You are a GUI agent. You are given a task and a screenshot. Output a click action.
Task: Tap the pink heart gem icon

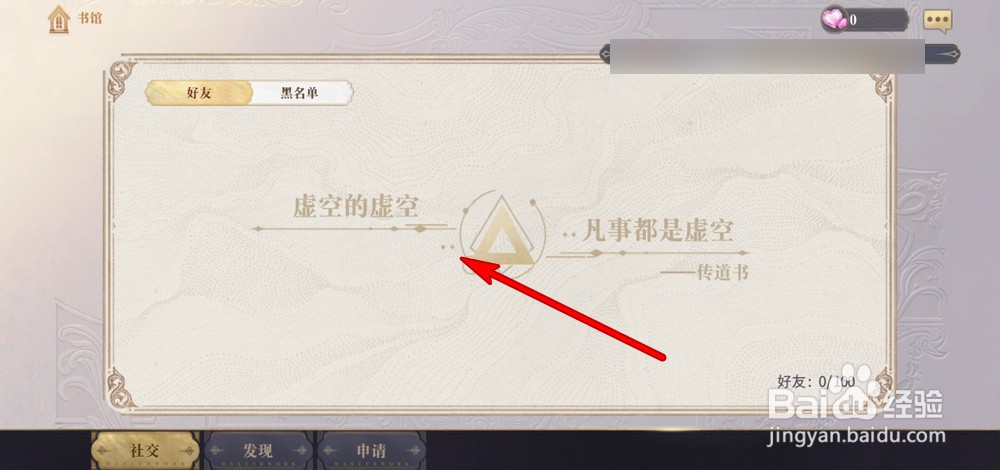click(x=834, y=20)
